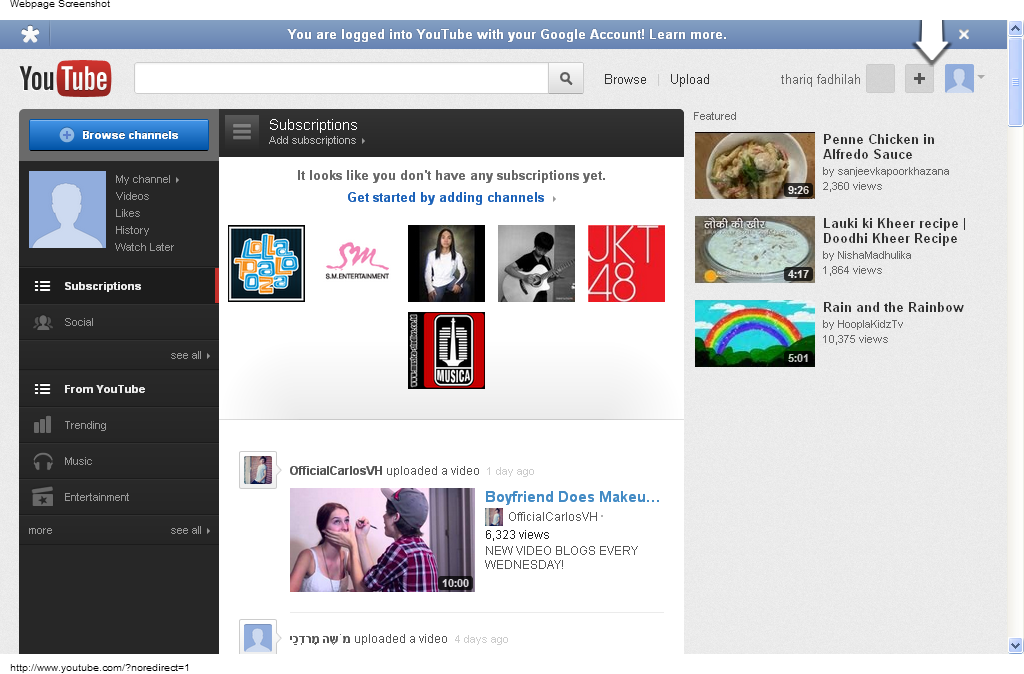Click the search magnifying glass icon
The width and height of the screenshot is (1024, 674).
click(566, 77)
